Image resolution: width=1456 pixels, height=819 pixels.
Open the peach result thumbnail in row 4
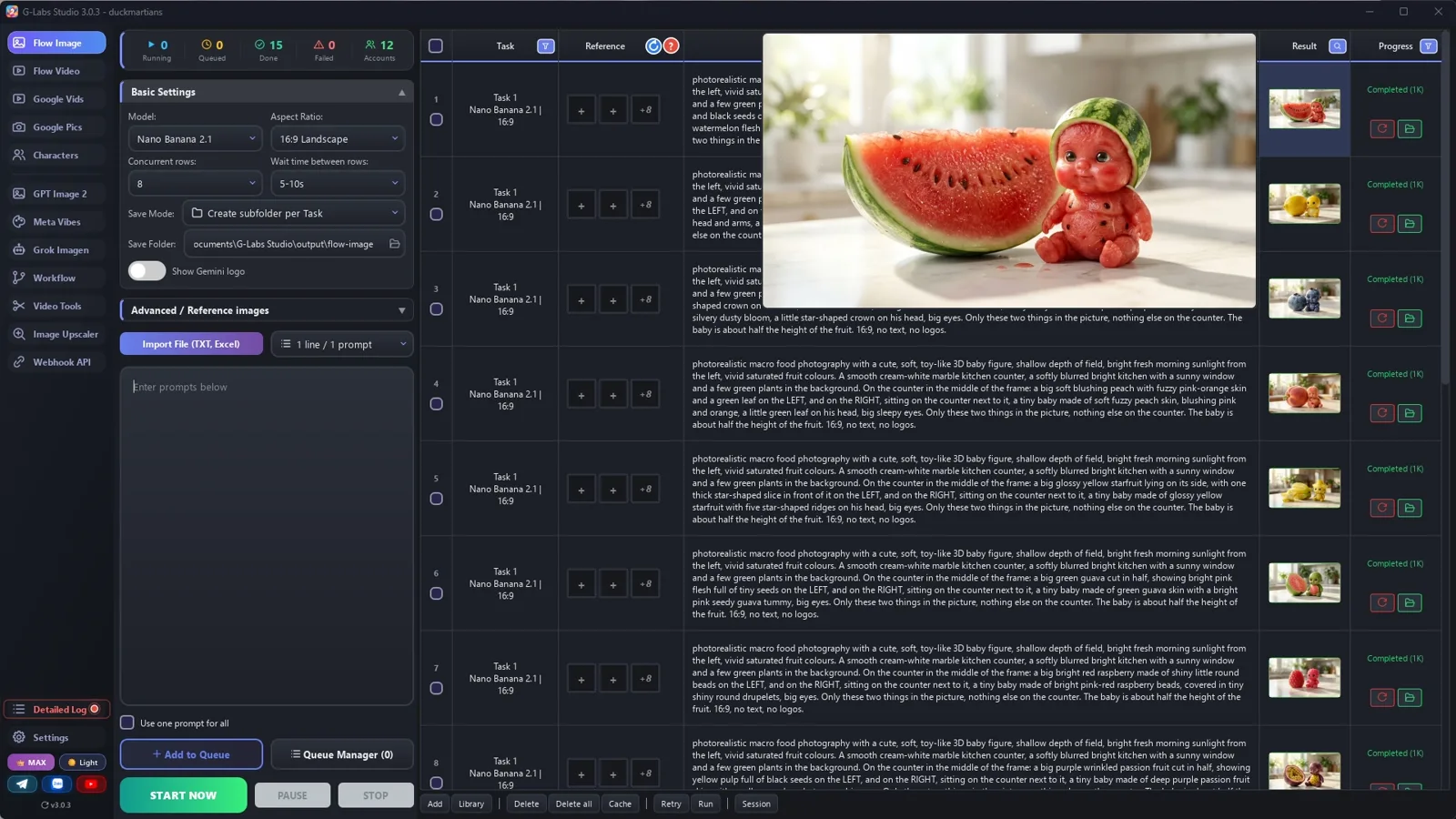coord(1304,393)
